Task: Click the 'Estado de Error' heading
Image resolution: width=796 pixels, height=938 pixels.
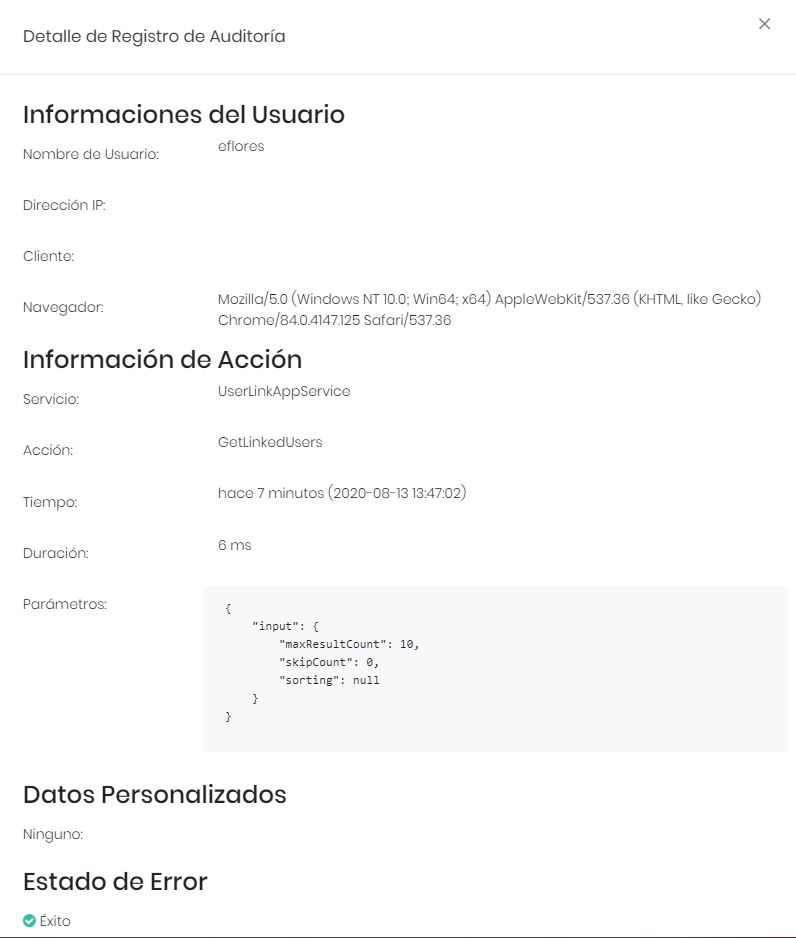Action: (x=115, y=882)
